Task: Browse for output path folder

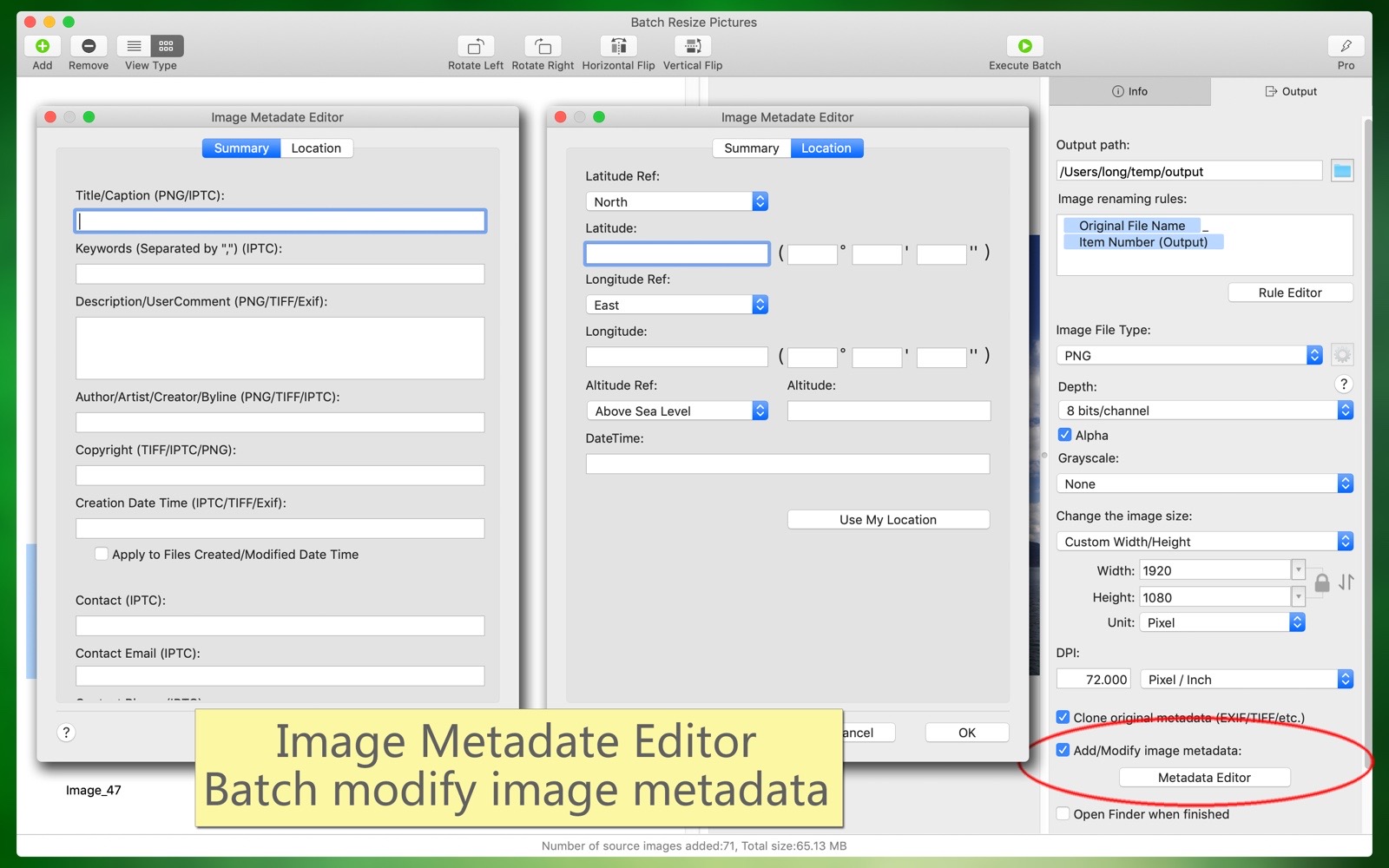Action: 1342,171
